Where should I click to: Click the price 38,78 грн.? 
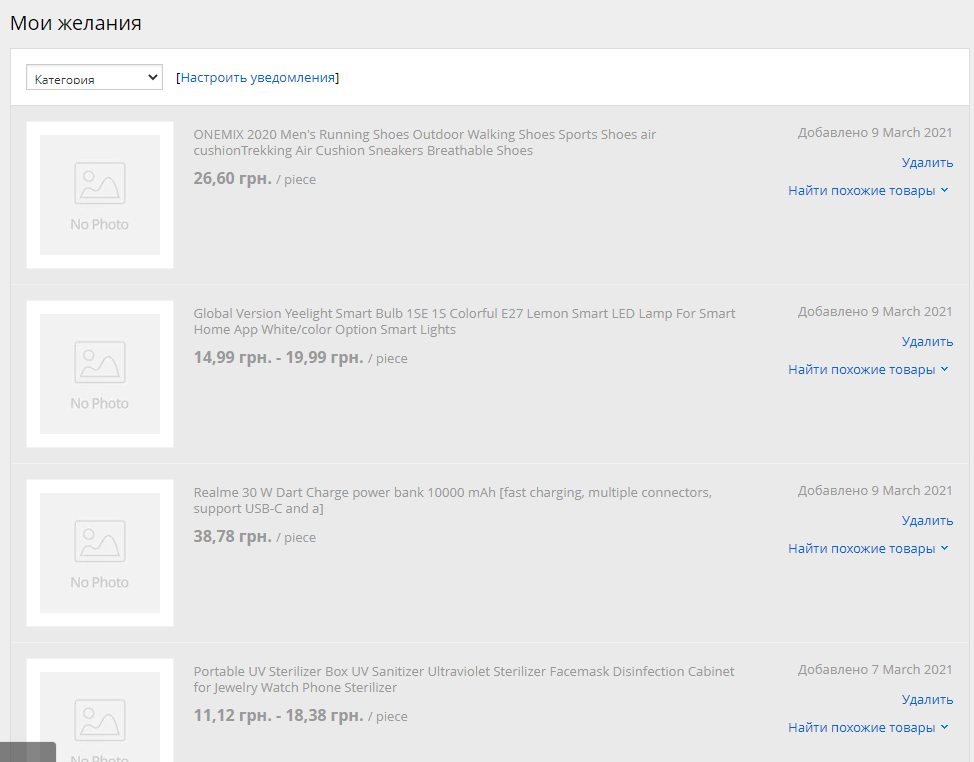coord(232,536)
